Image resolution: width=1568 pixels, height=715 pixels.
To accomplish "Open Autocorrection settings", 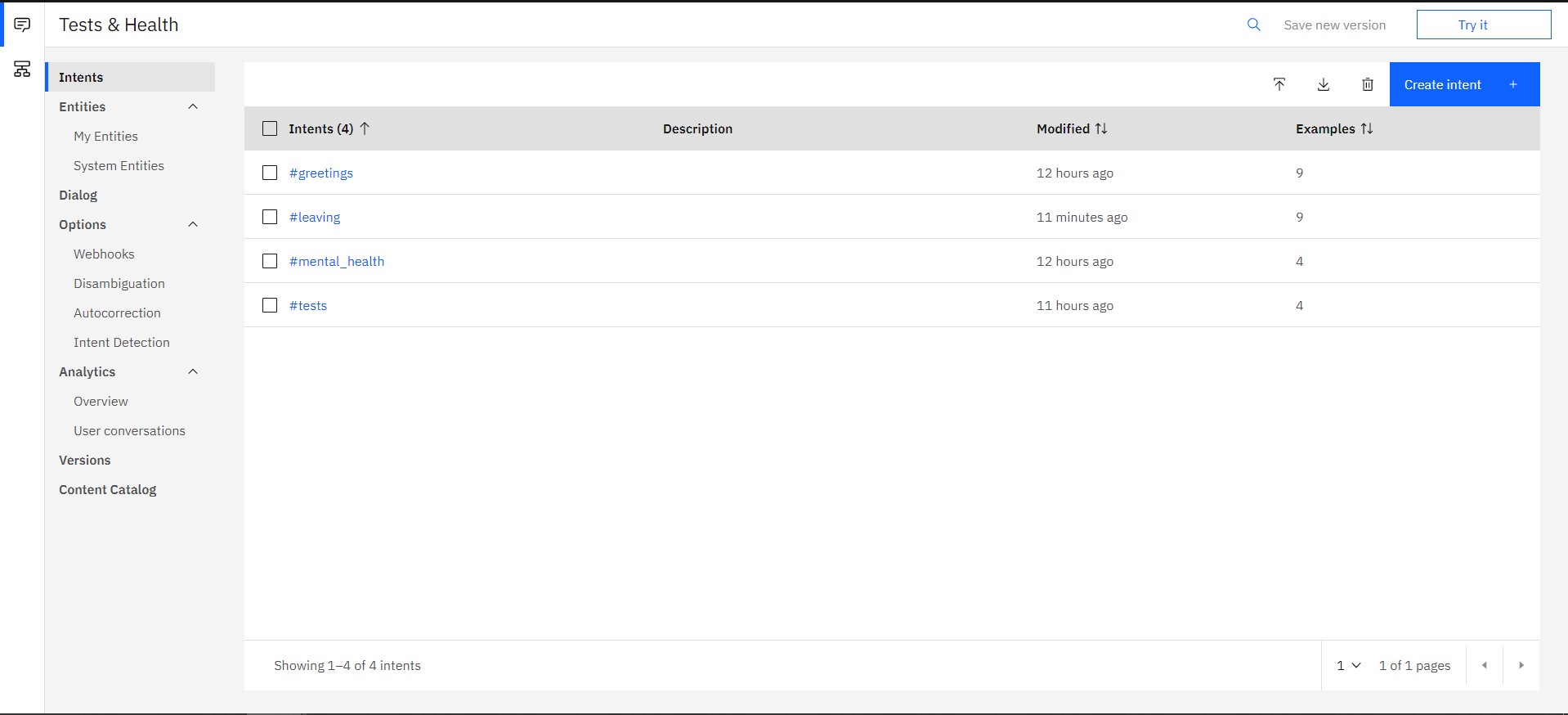I will (x=117, y=313).
